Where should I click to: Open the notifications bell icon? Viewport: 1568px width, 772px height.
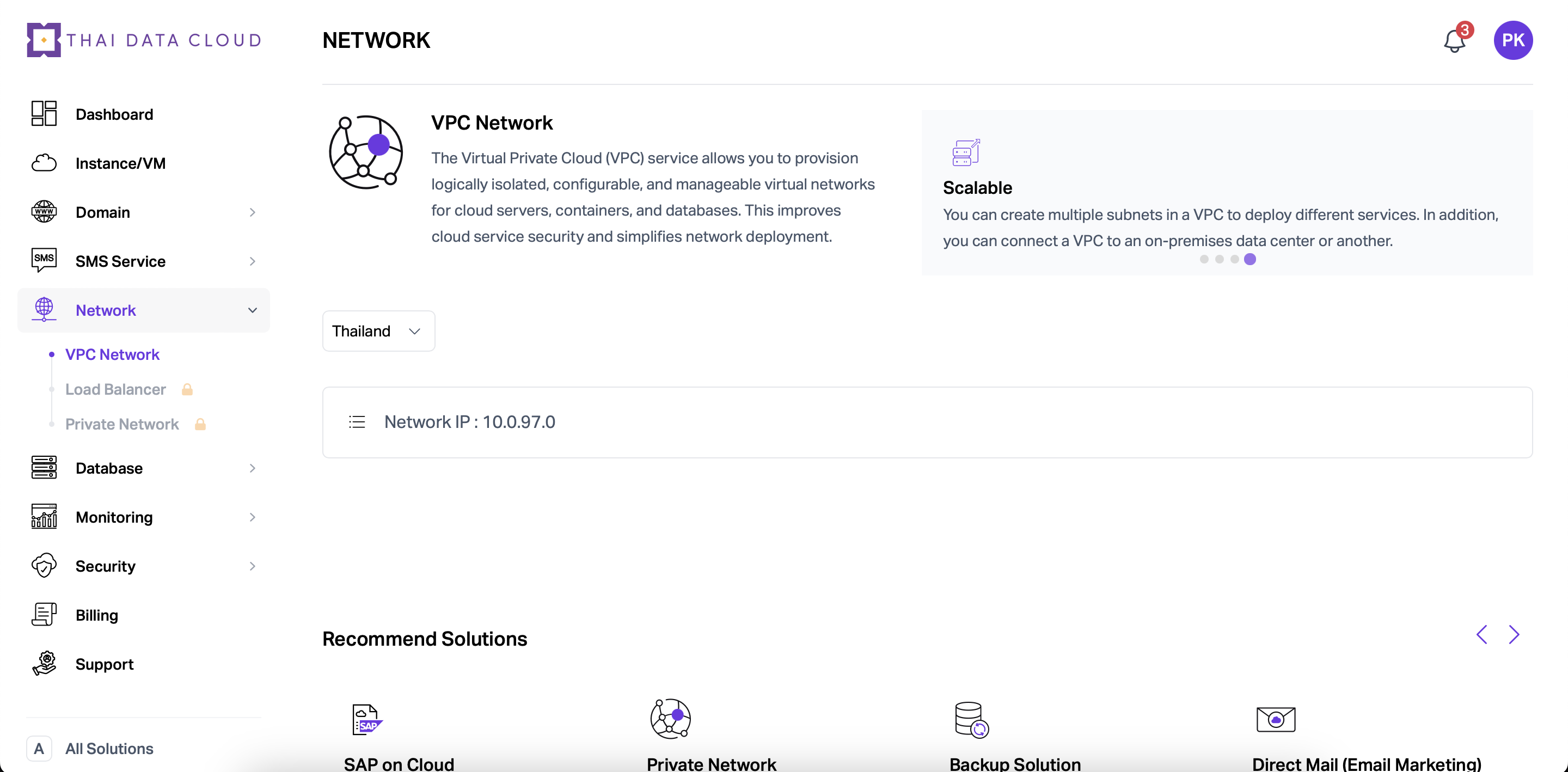click(1454, 41)
